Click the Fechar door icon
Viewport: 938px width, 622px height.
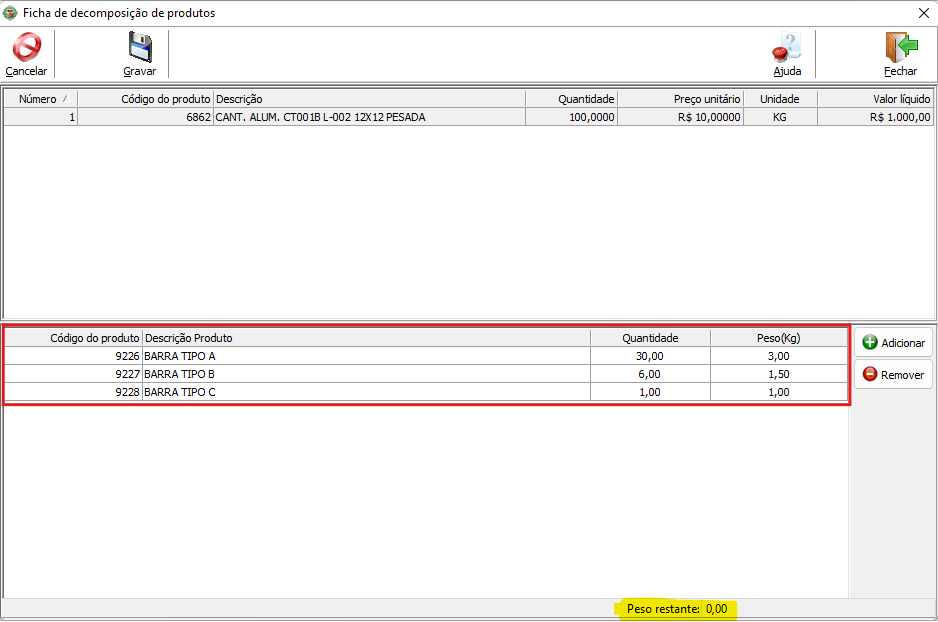point(900,48)
